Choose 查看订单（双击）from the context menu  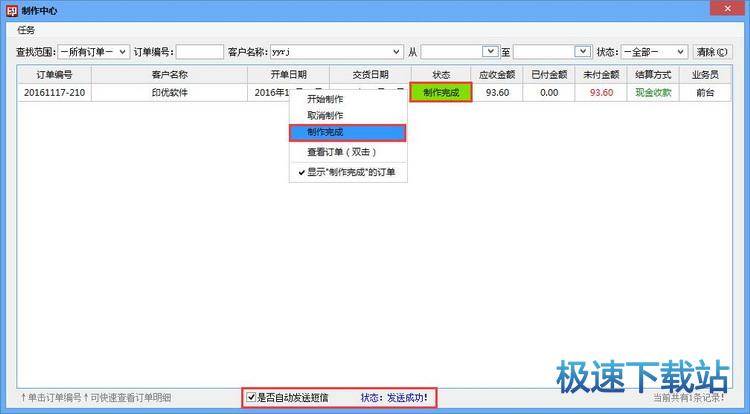click(x=348, y=152)
